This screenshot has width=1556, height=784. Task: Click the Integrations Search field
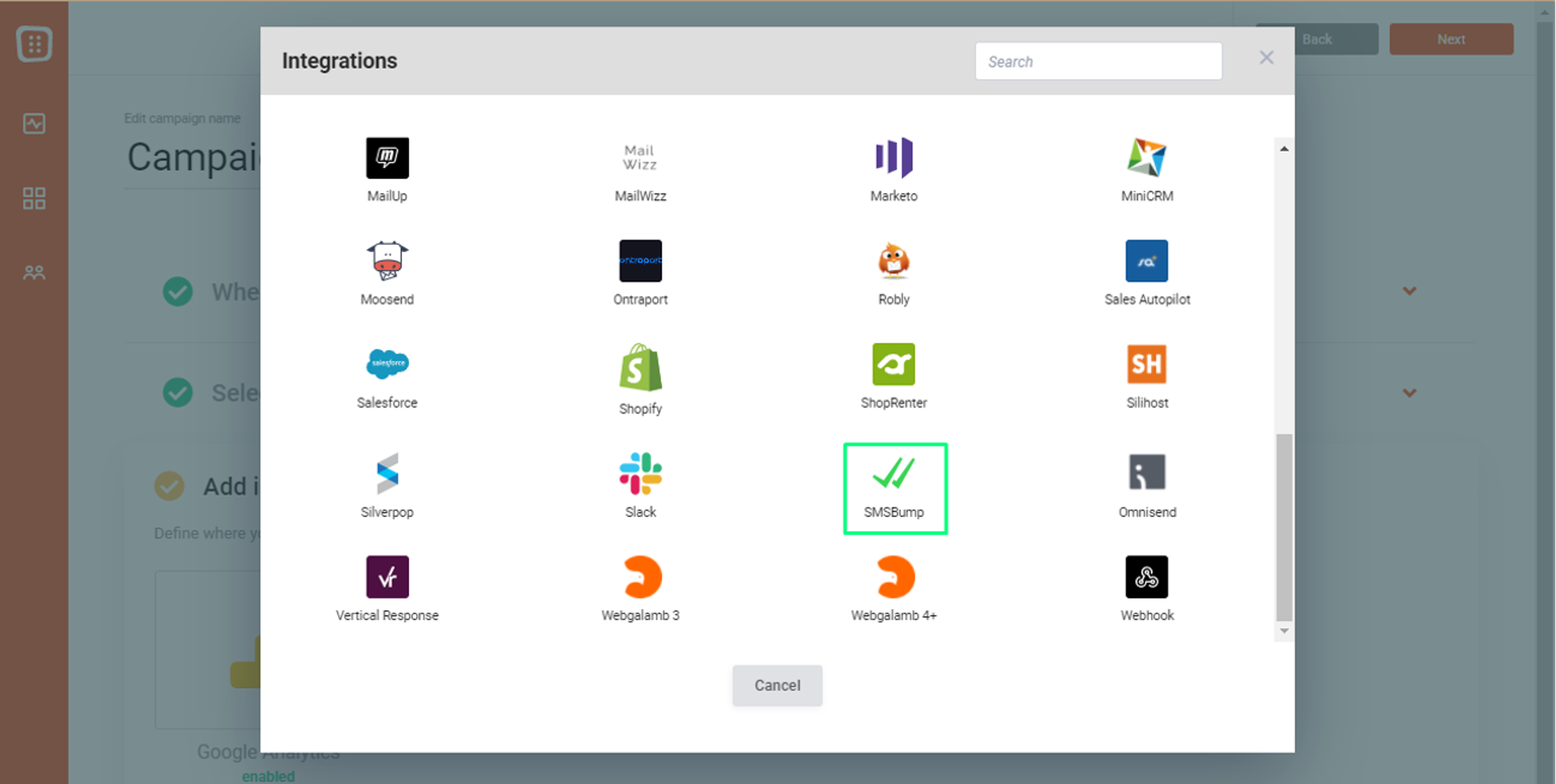pyautogui.click(x=1098, y=61)
